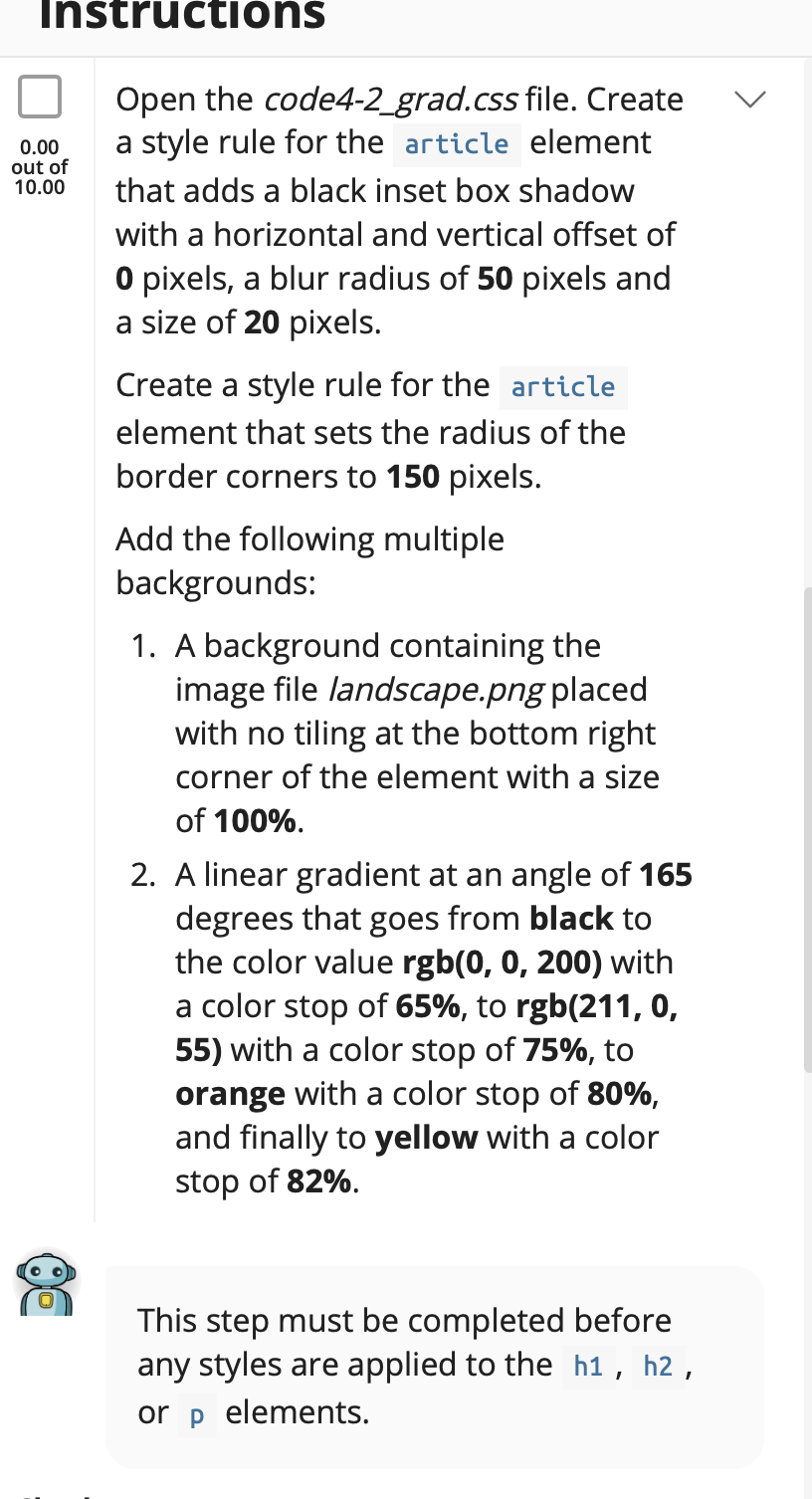Click the h1 code badge in the hint
This screenshot has width=812, height=1499.
(x=587, y=1367)
